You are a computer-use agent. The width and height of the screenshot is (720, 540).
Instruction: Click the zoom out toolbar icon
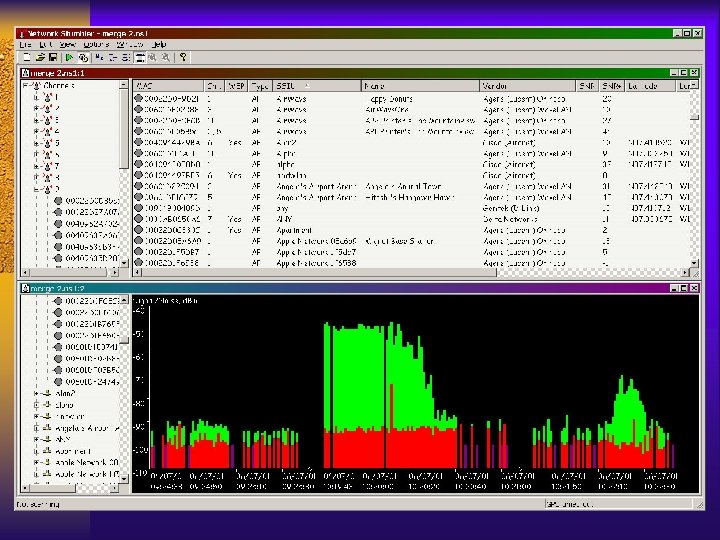click(x=166, y=57)
